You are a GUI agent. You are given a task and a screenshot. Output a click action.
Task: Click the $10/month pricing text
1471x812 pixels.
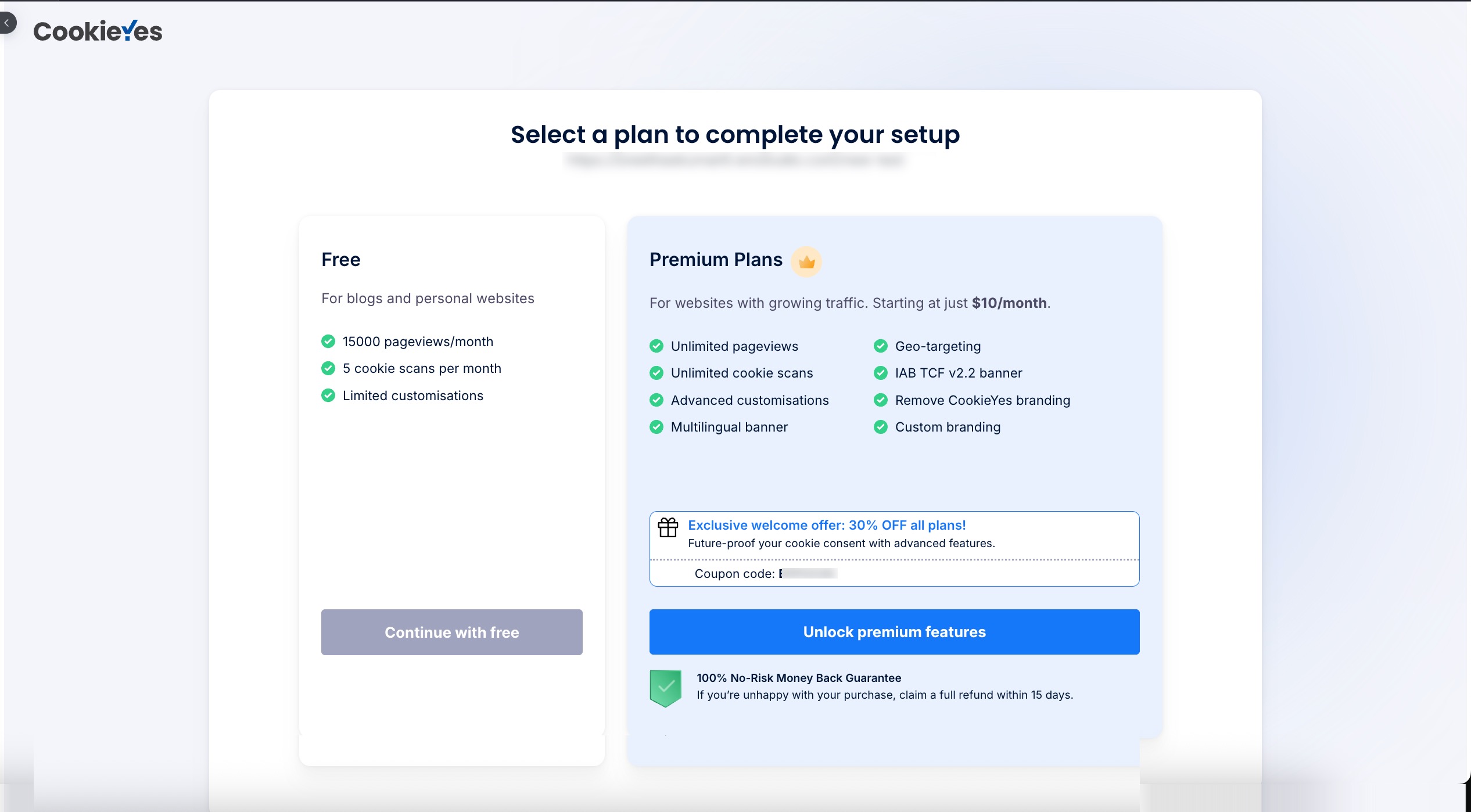point(1009,303)
